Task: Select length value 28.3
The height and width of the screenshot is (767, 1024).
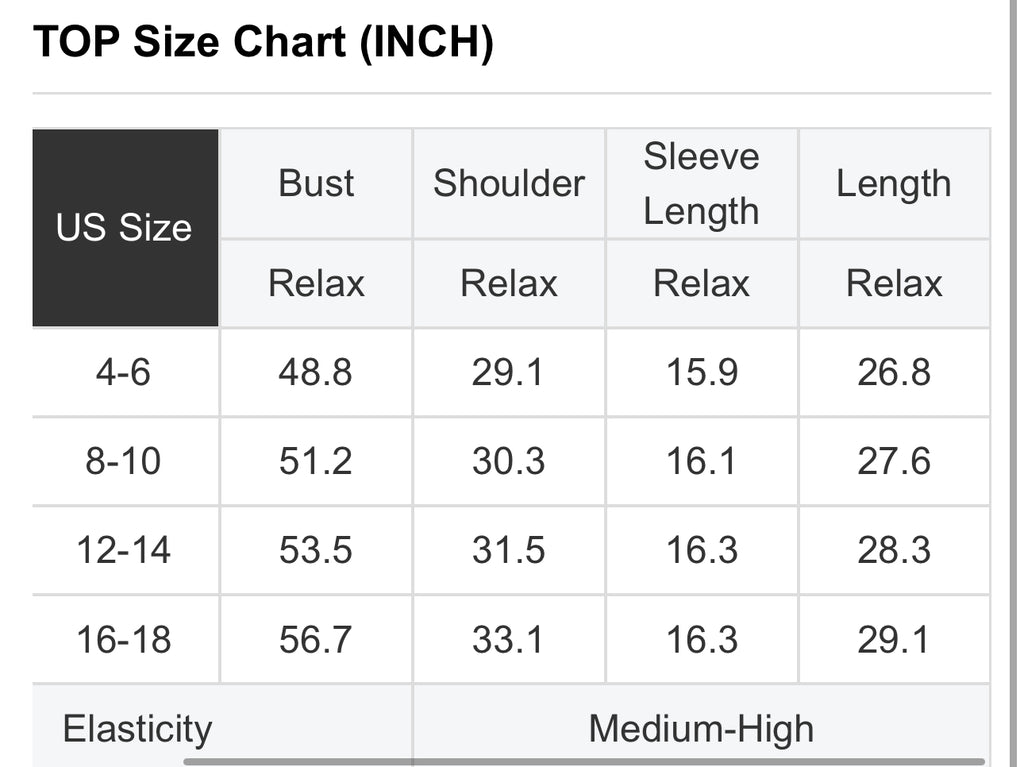Action: click(x=894, y=550)
